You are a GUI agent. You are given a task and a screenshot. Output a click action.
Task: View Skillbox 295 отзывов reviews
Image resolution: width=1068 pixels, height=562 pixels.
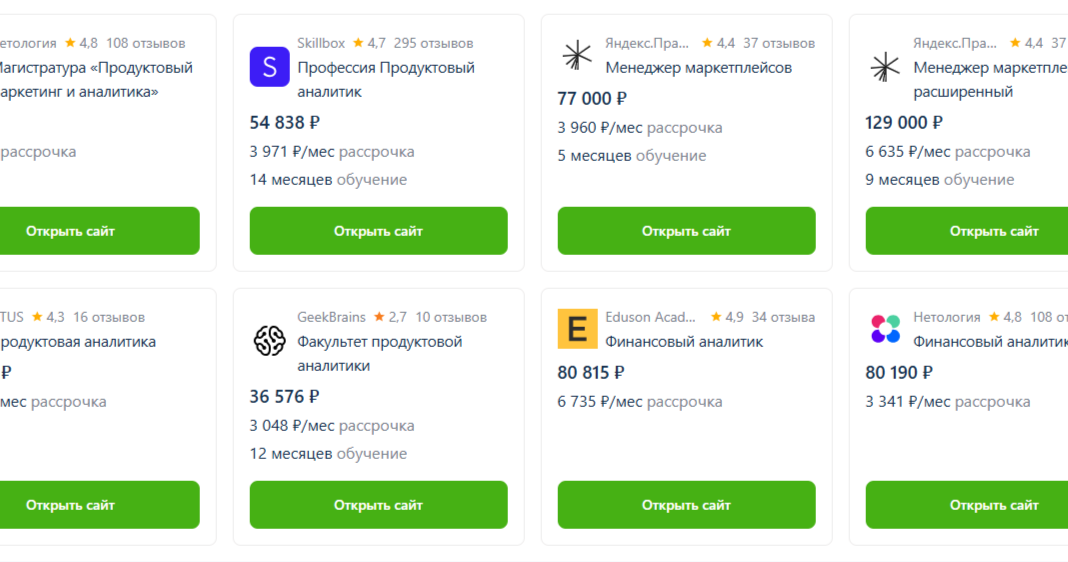433,43
